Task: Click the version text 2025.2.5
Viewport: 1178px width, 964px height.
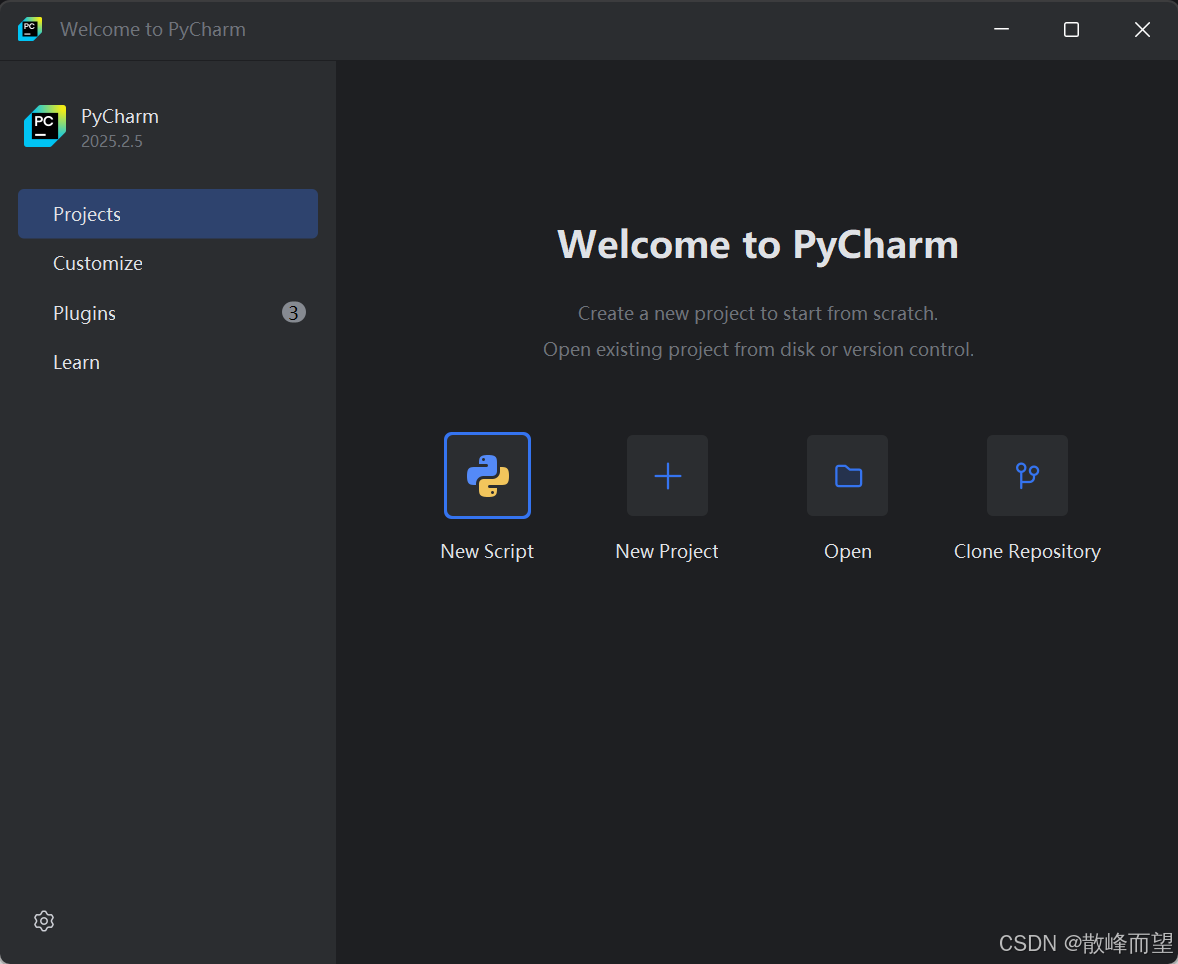Action: pos(112,141)
